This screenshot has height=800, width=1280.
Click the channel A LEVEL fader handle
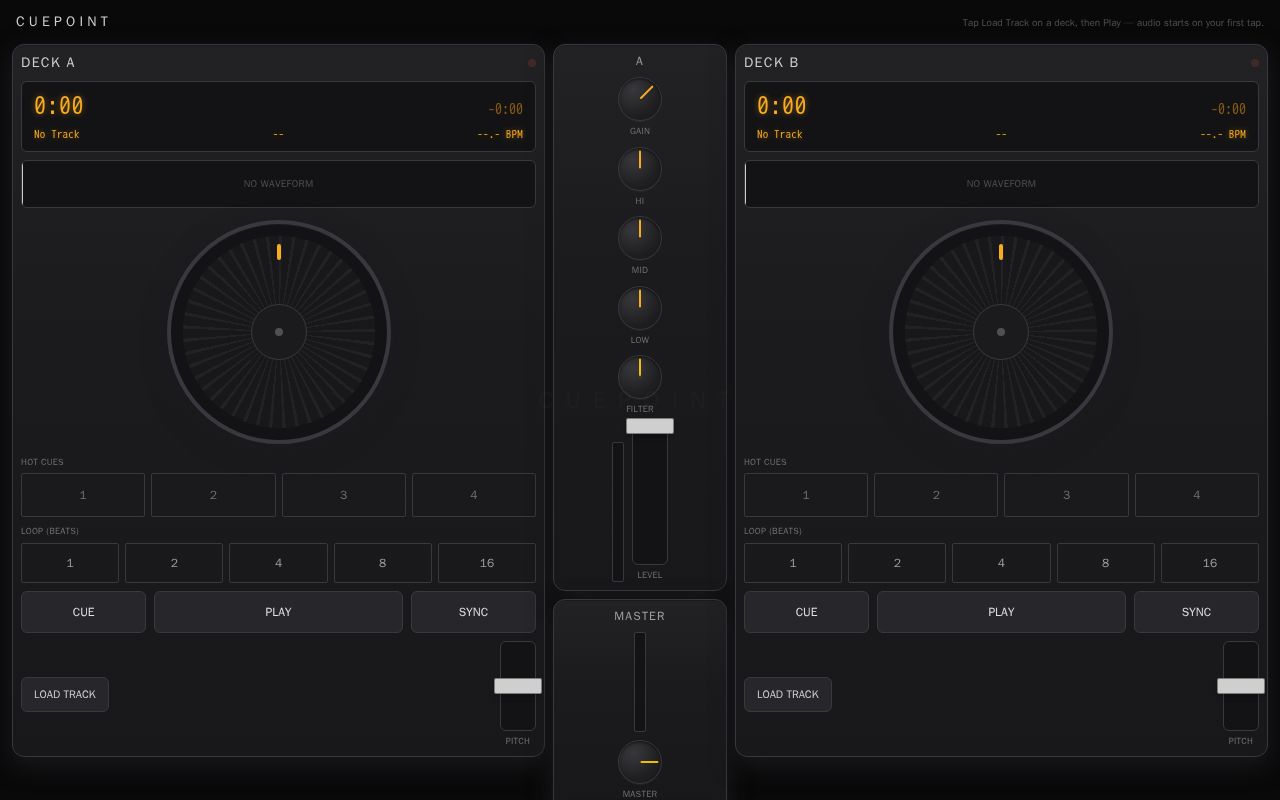[650, 426]
